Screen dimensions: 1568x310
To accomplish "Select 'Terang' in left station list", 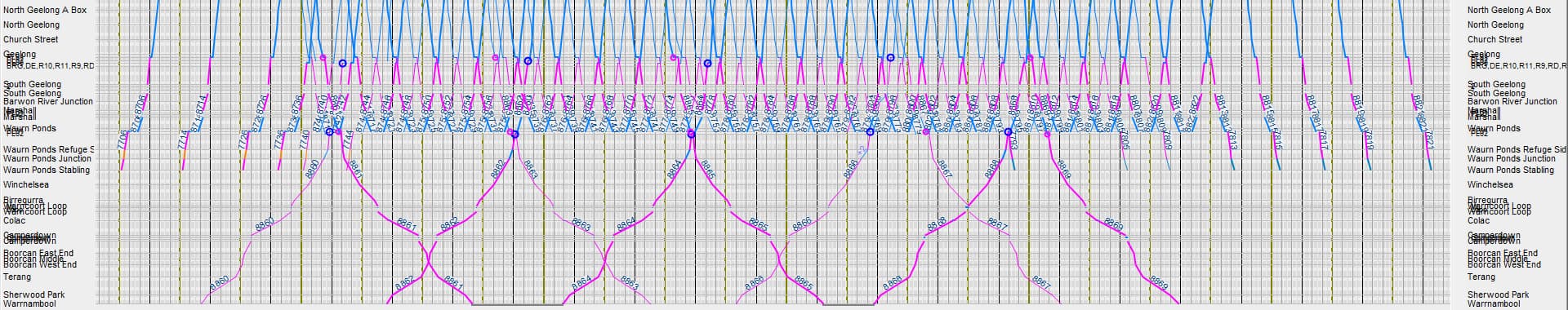I will coord(17,277).
